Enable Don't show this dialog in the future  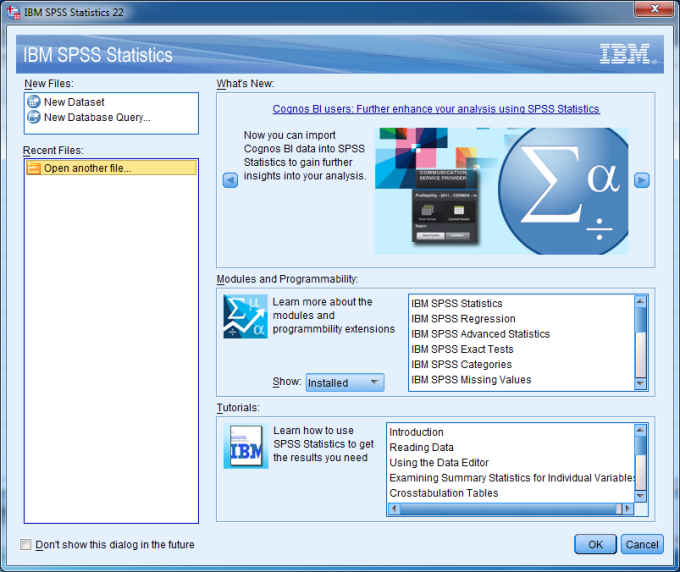coord(26,544)
